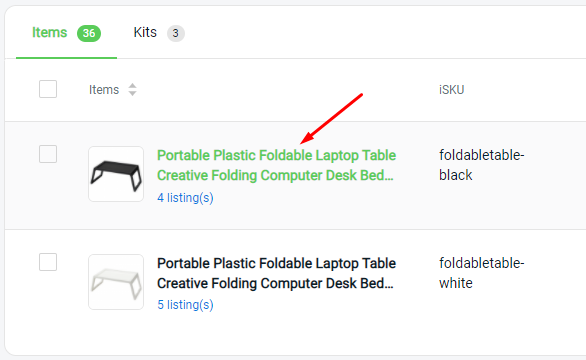Click the foldabletable-white iSKU value

click(x=481, y=273)
